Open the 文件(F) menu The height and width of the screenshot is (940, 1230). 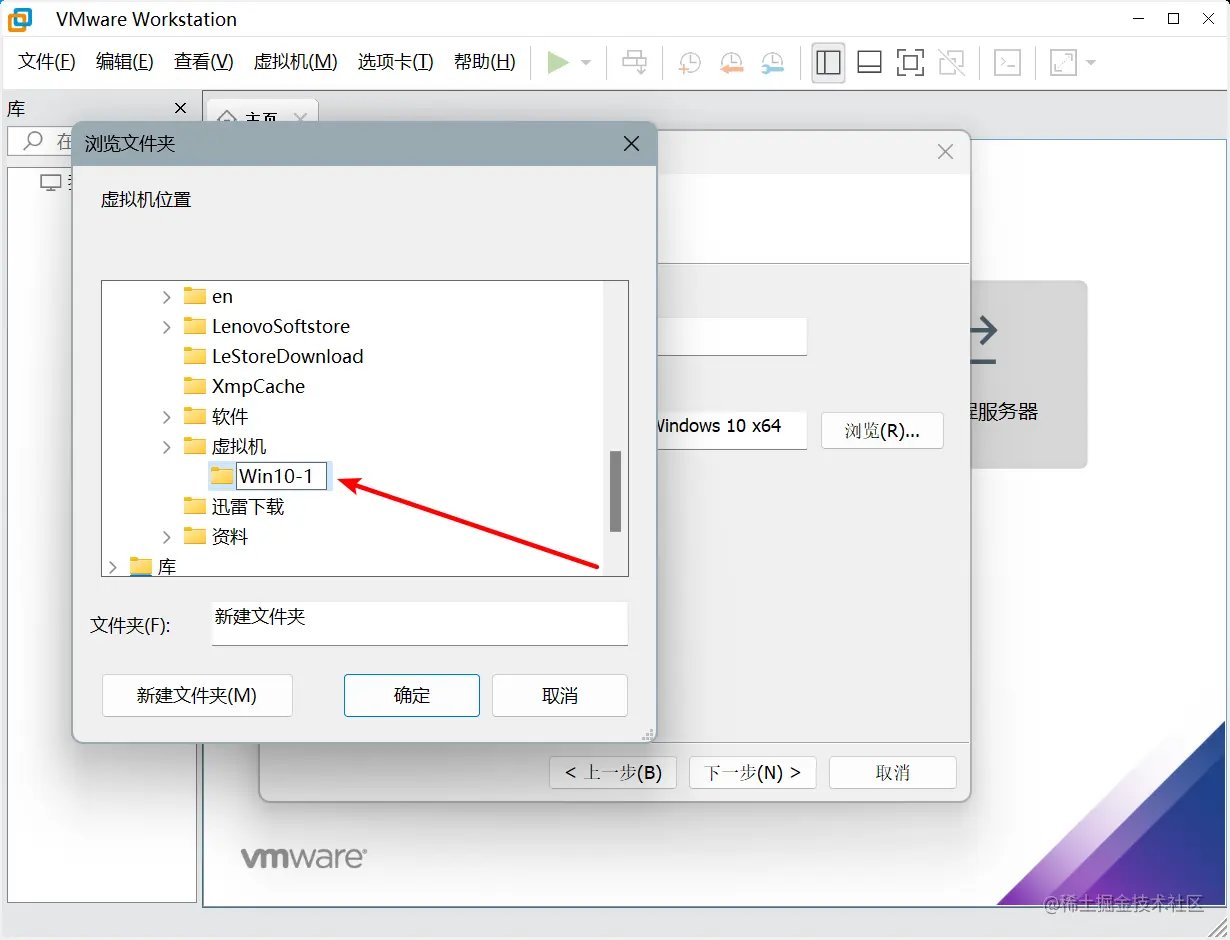[47, 62]
